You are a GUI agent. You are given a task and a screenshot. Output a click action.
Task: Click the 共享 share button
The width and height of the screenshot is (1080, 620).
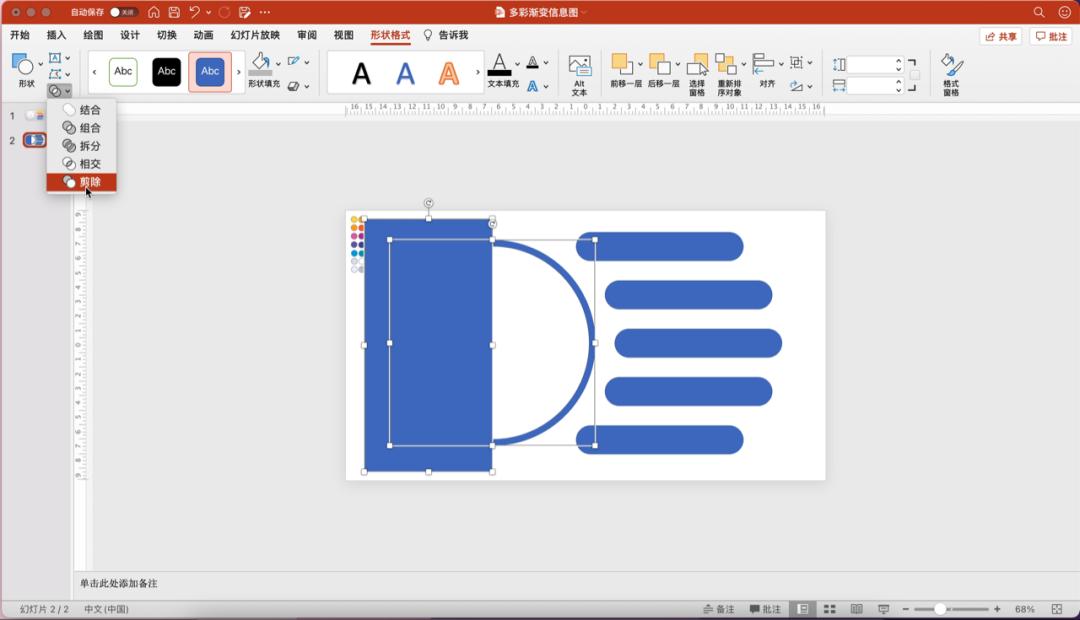1000,34
